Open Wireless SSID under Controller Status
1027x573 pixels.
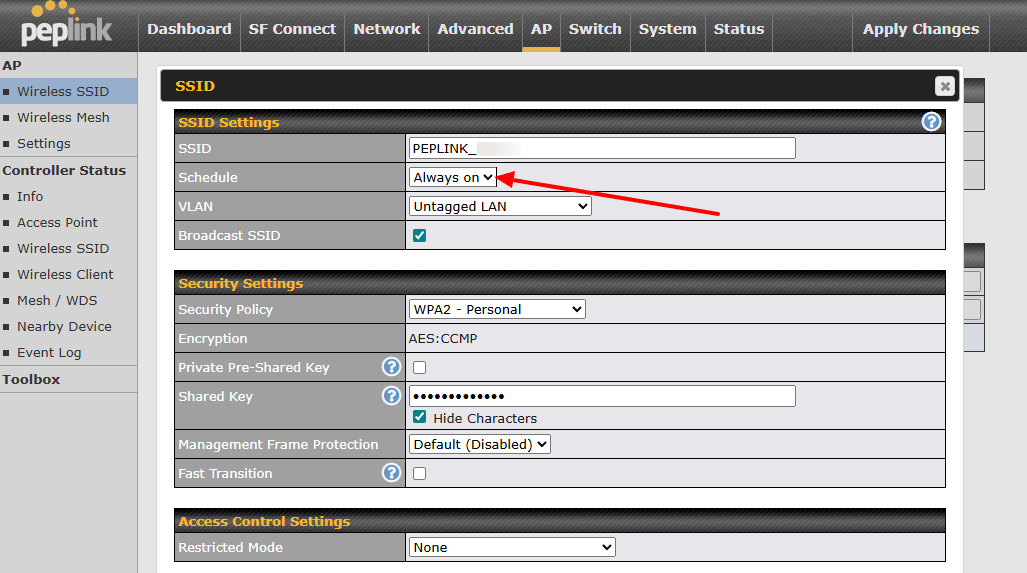point(63,248)
